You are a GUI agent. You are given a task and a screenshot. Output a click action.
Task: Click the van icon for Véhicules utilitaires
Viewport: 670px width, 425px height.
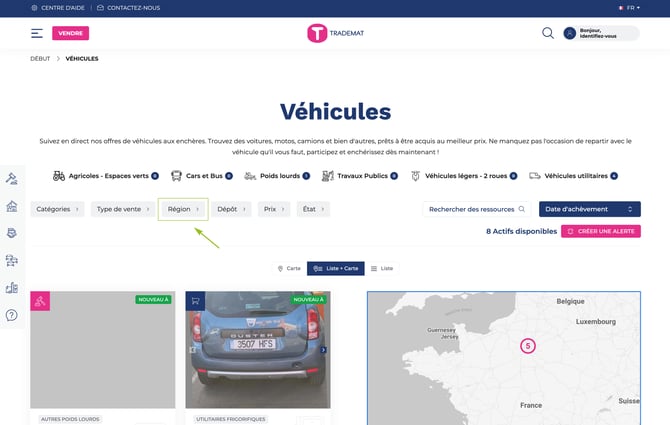click(535, 176)
